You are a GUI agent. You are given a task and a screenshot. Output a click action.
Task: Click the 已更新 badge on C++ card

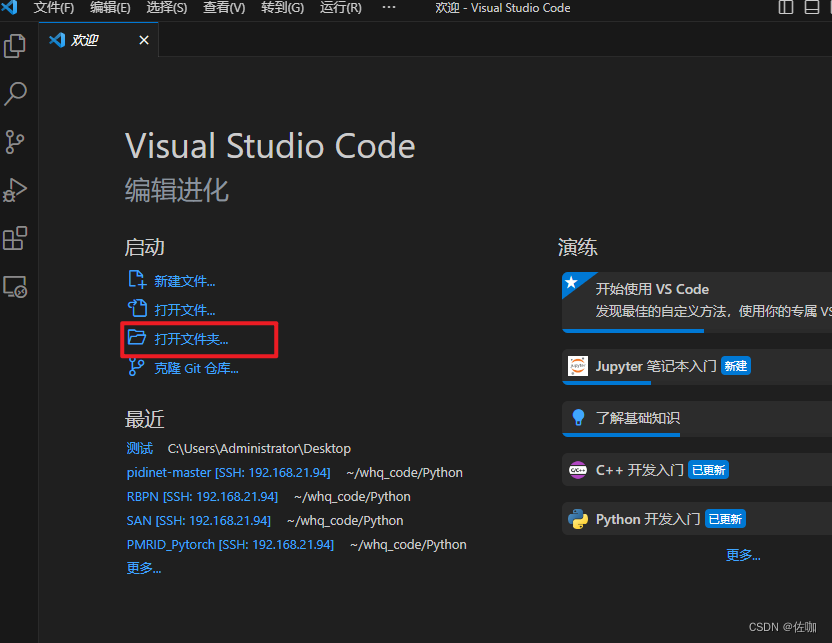708,470
